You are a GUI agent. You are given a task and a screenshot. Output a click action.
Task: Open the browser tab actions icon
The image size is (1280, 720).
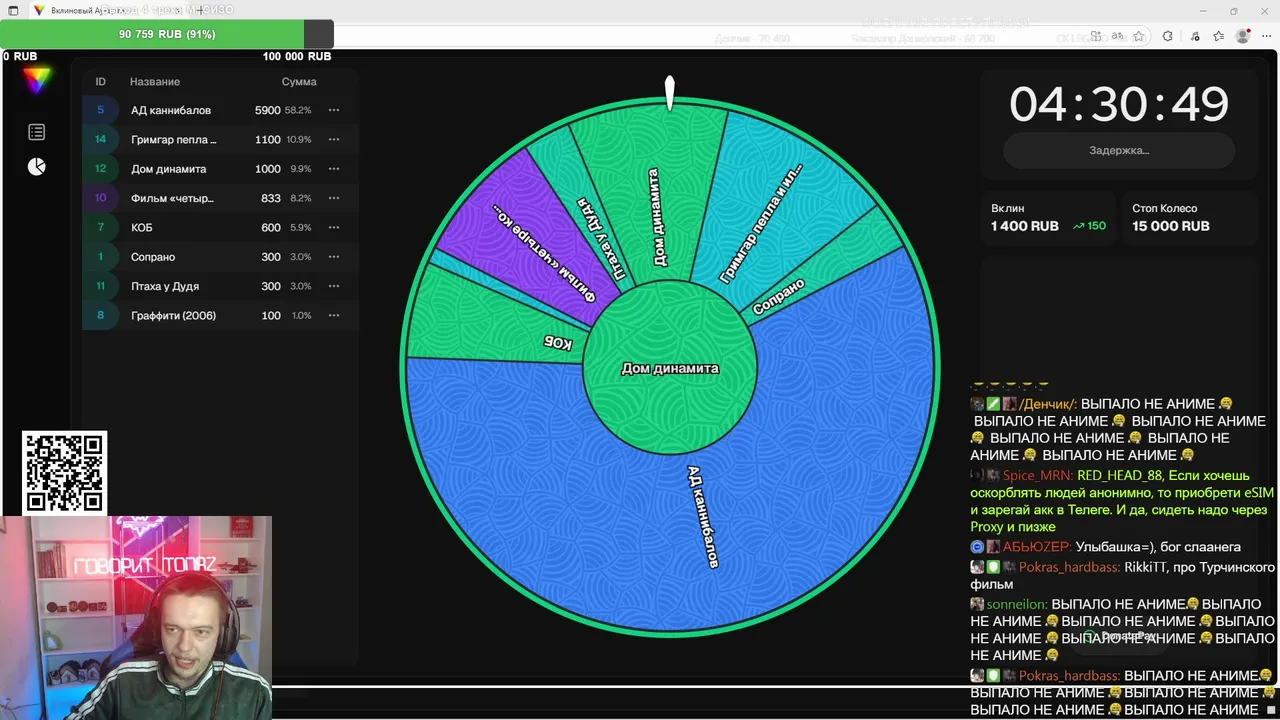click(13, 10)
